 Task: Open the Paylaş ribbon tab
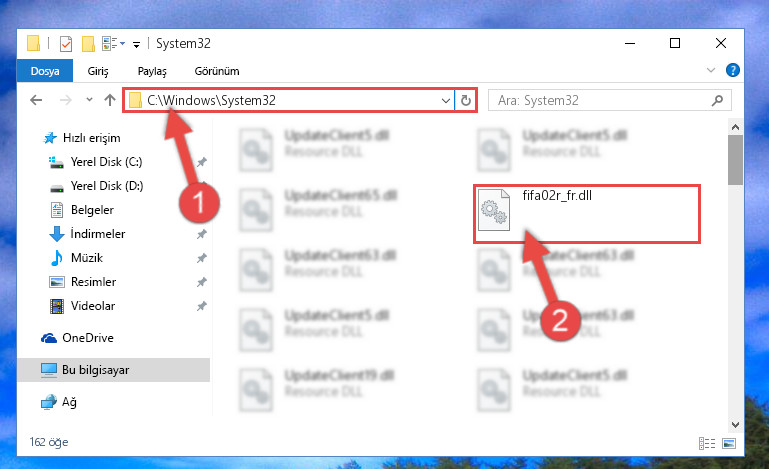pyautogui.click(x=152, y=71)
